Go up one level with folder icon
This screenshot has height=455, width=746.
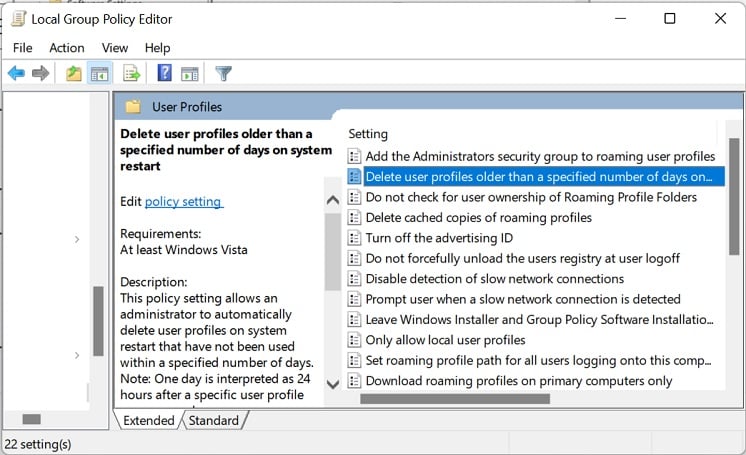tap(73, 73)
